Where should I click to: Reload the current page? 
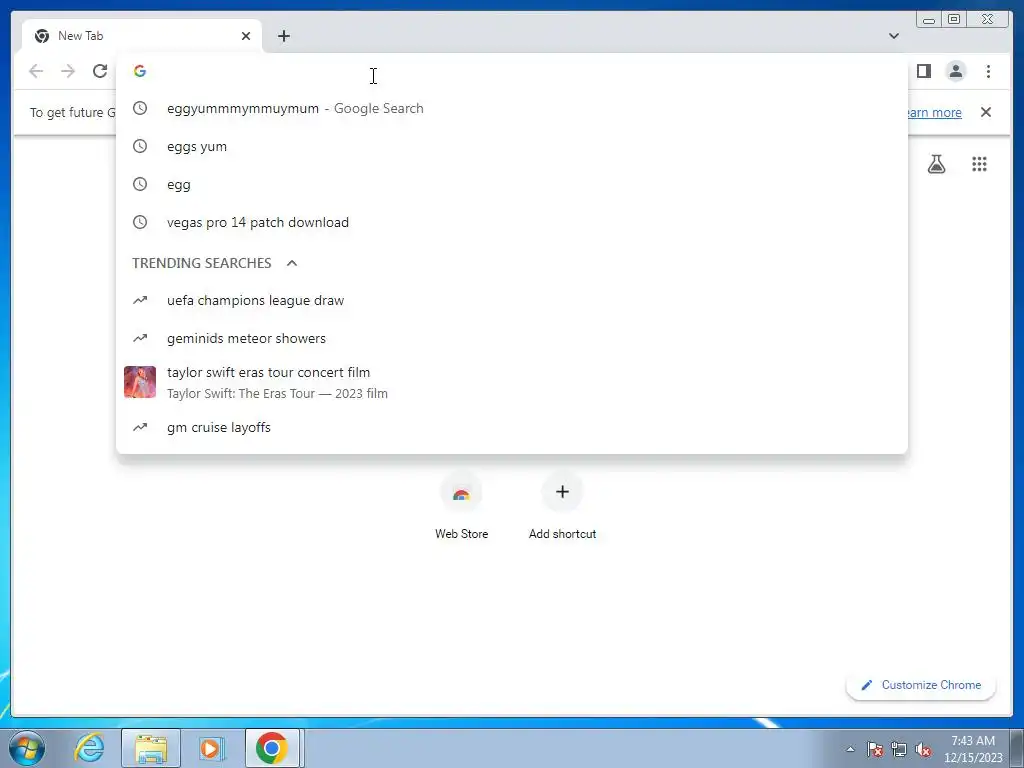[100, 71]
